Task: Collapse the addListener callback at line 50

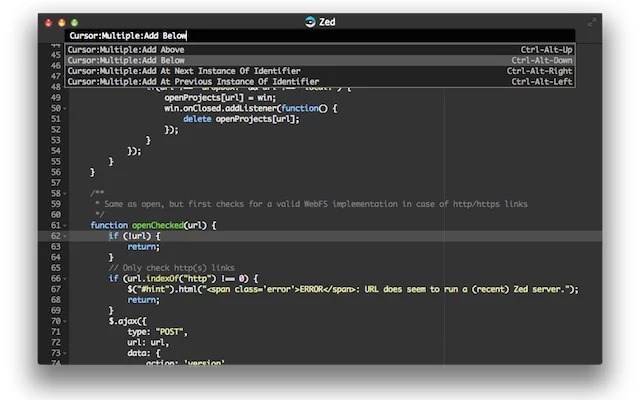Action: pos(66,108)
